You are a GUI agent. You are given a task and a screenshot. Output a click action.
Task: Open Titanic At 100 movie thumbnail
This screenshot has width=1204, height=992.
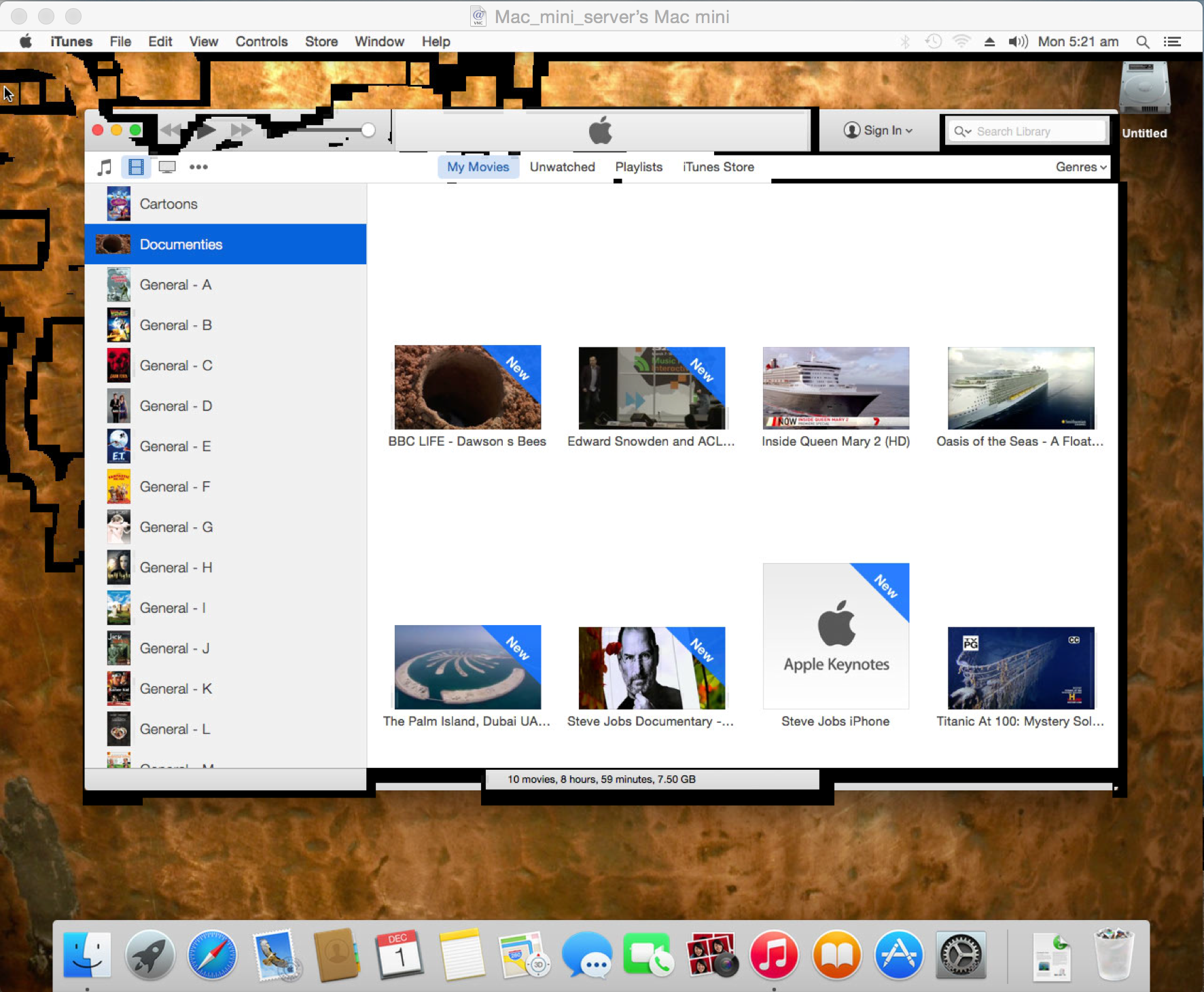point(1021,668)
